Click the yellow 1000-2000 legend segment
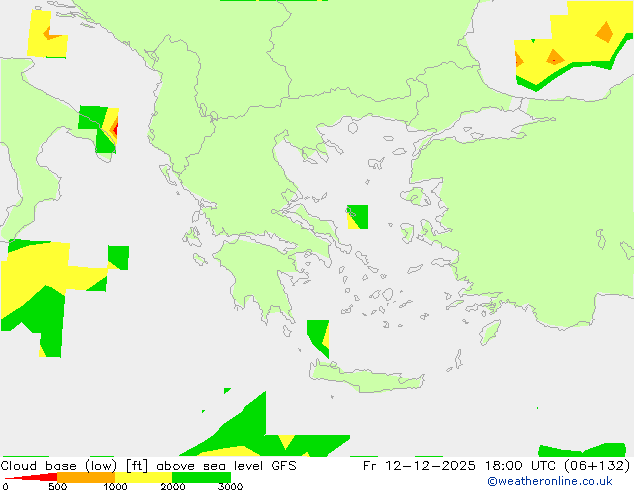The height and width of the screenshot is (490, 634). pyautogui.click(x=144, y=477)
